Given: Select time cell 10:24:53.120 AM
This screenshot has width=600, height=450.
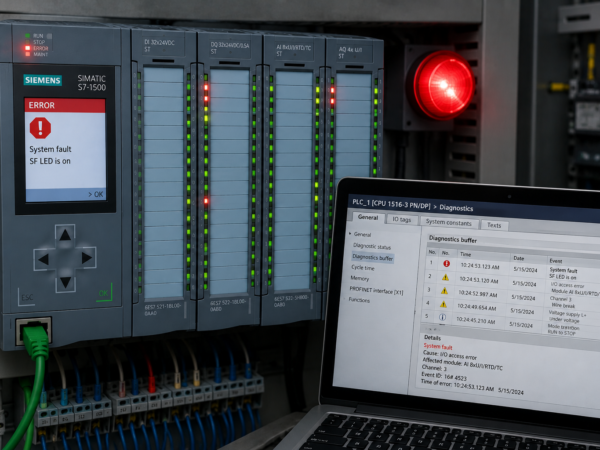Looking at the screenshot, I should [479, 280].
